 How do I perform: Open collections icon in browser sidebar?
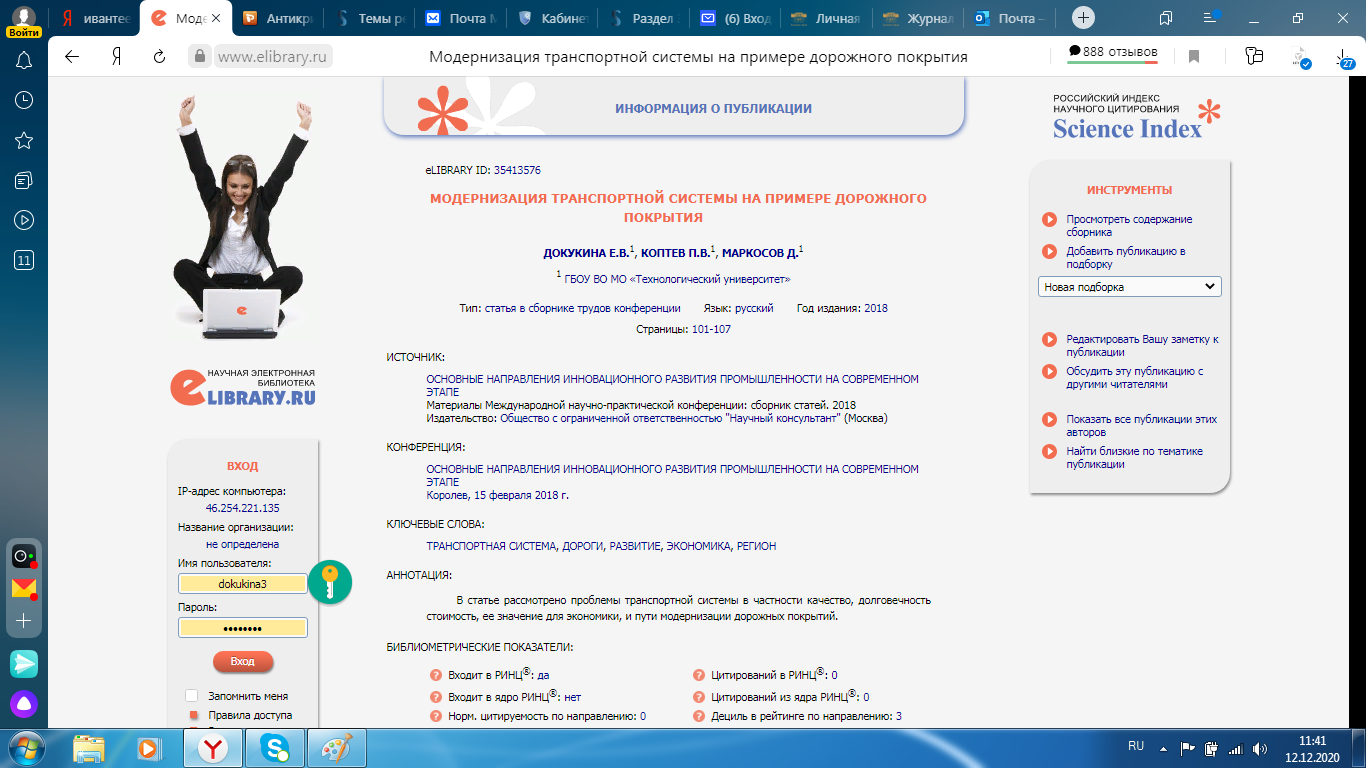[x=24, y=180]
